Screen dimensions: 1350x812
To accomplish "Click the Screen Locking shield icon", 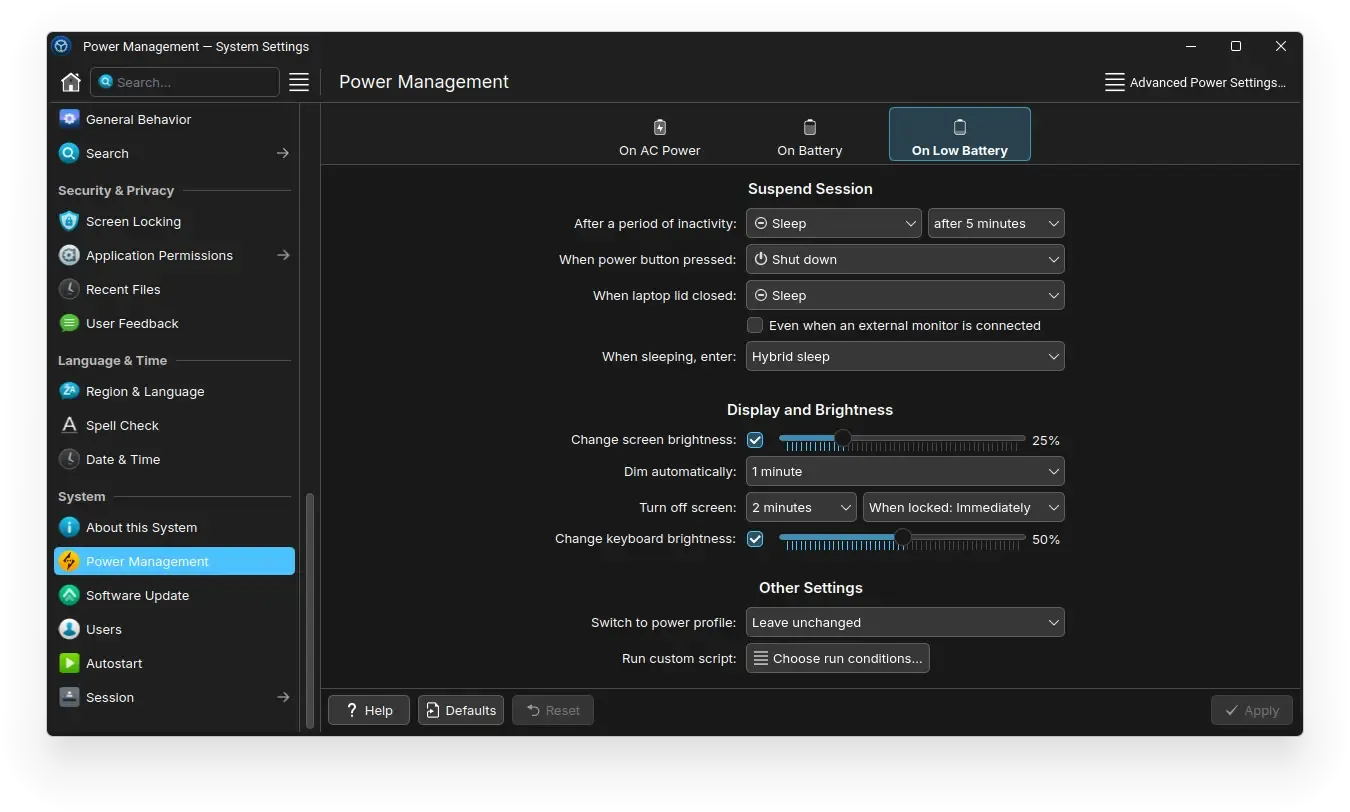I will pyautogui.click(x=69, y=221).
